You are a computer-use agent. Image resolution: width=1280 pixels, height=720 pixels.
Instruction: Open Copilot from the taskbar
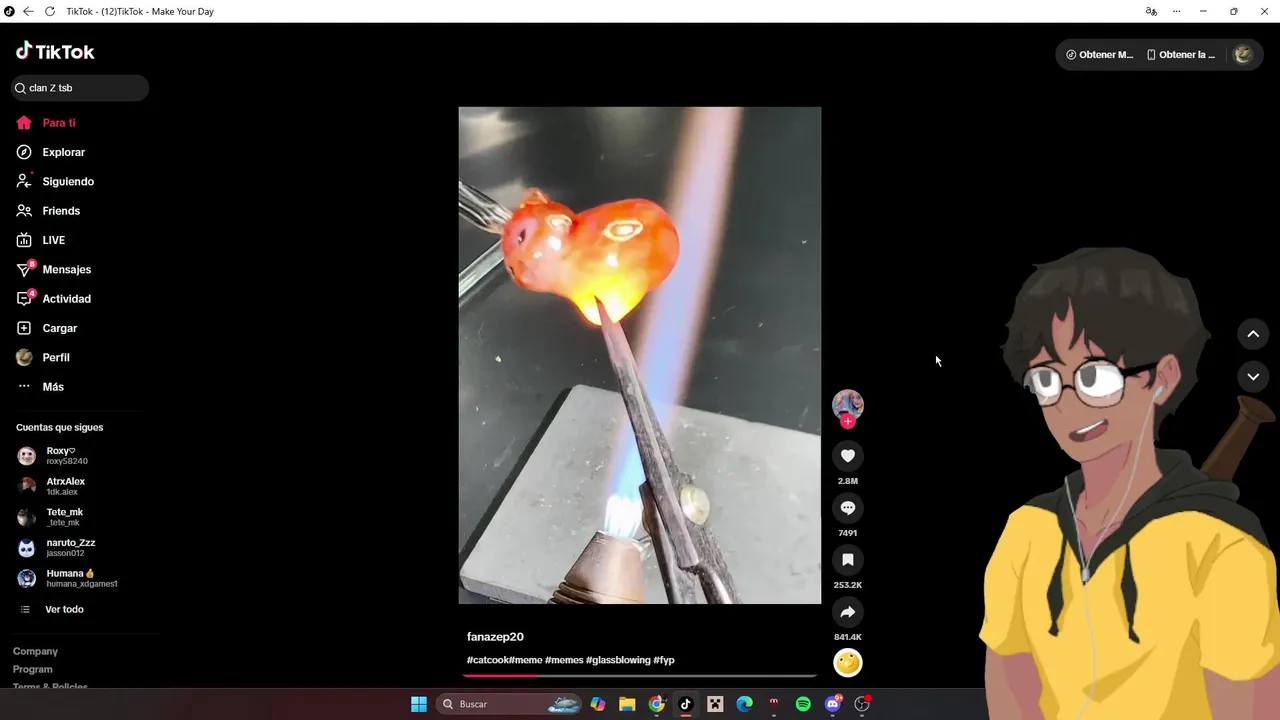(x=598, y=704)
